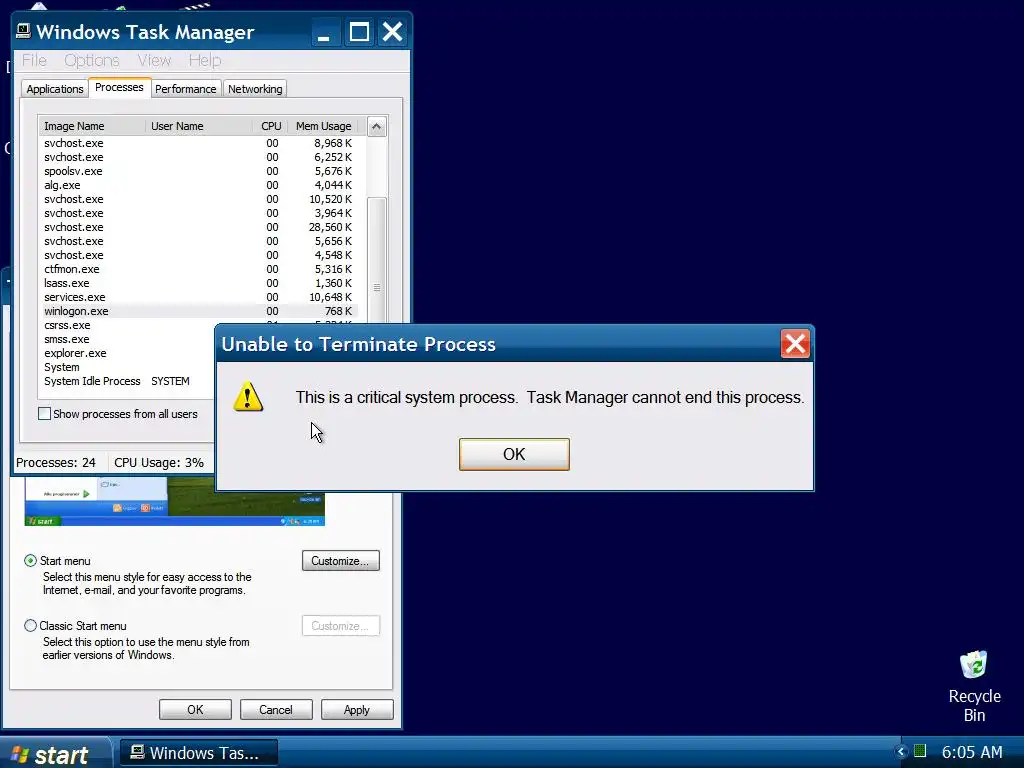The width and height of the screenshot is (1024, 768).
Task: Maximize the Windows Task Manager window
Action: click(x=359, y=32)
